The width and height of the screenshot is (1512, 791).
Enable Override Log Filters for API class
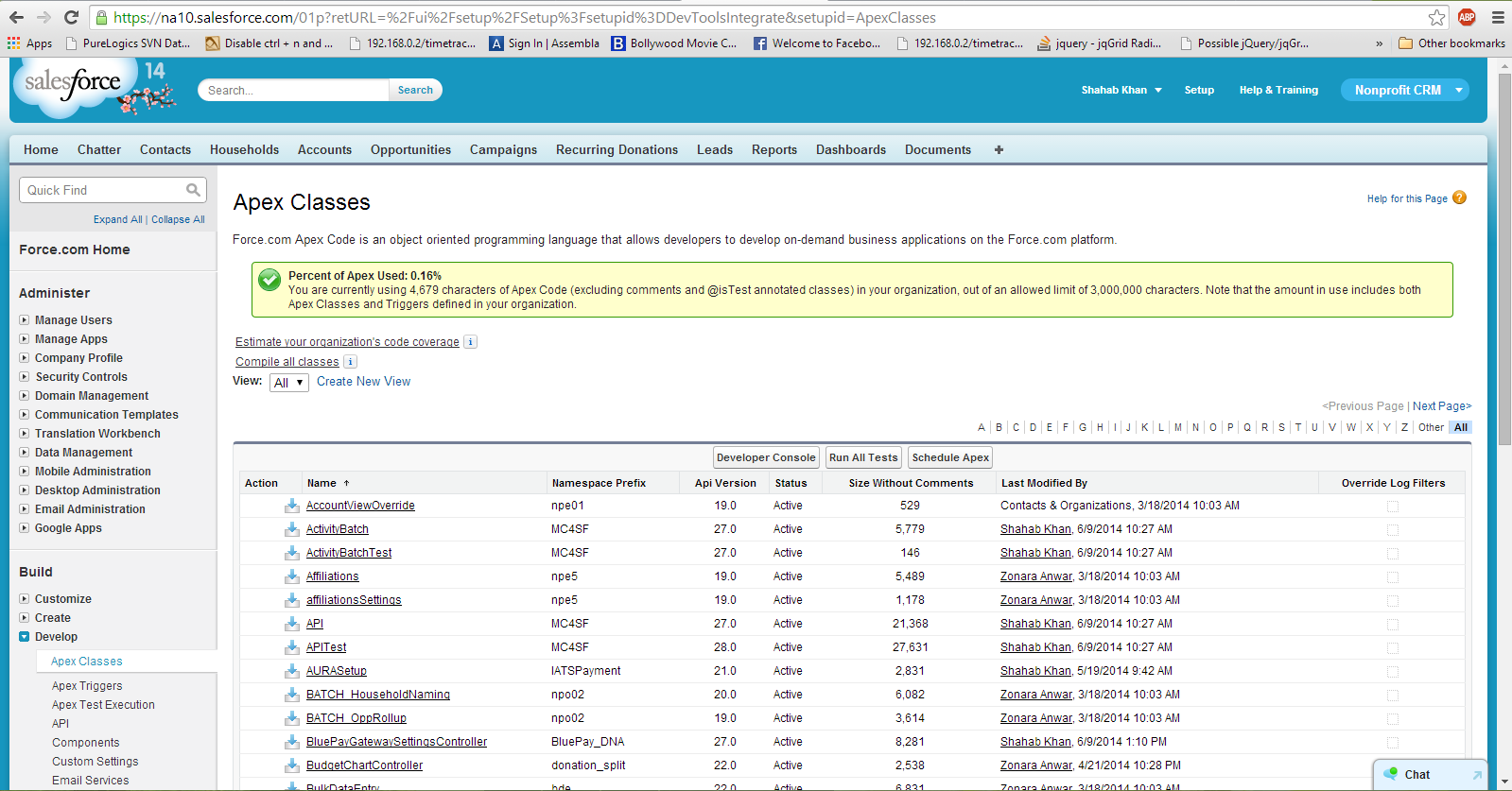(x=1393, y=625)
